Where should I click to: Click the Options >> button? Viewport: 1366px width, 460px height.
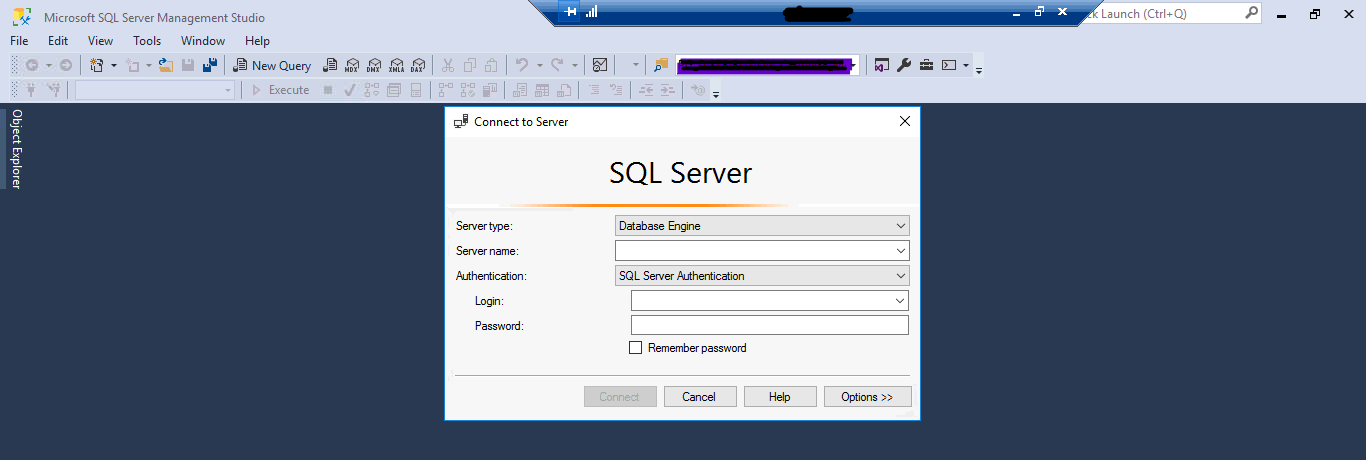click(x=867, y=397)
